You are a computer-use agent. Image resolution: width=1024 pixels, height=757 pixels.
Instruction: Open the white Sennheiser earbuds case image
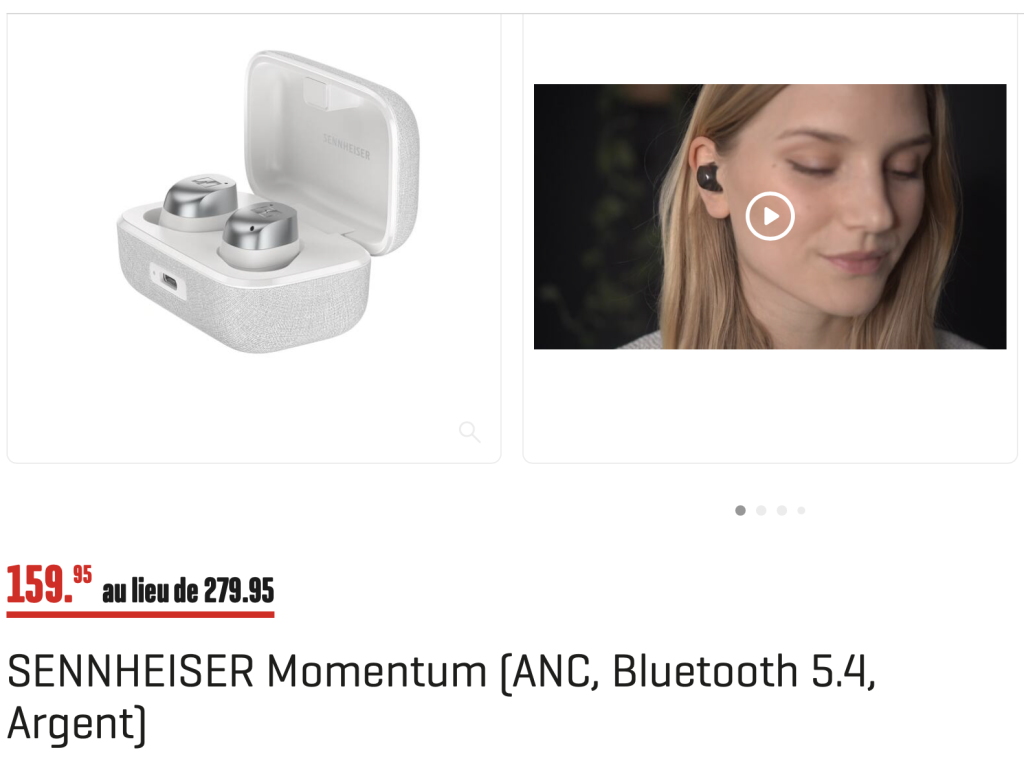tap(268, 202)
